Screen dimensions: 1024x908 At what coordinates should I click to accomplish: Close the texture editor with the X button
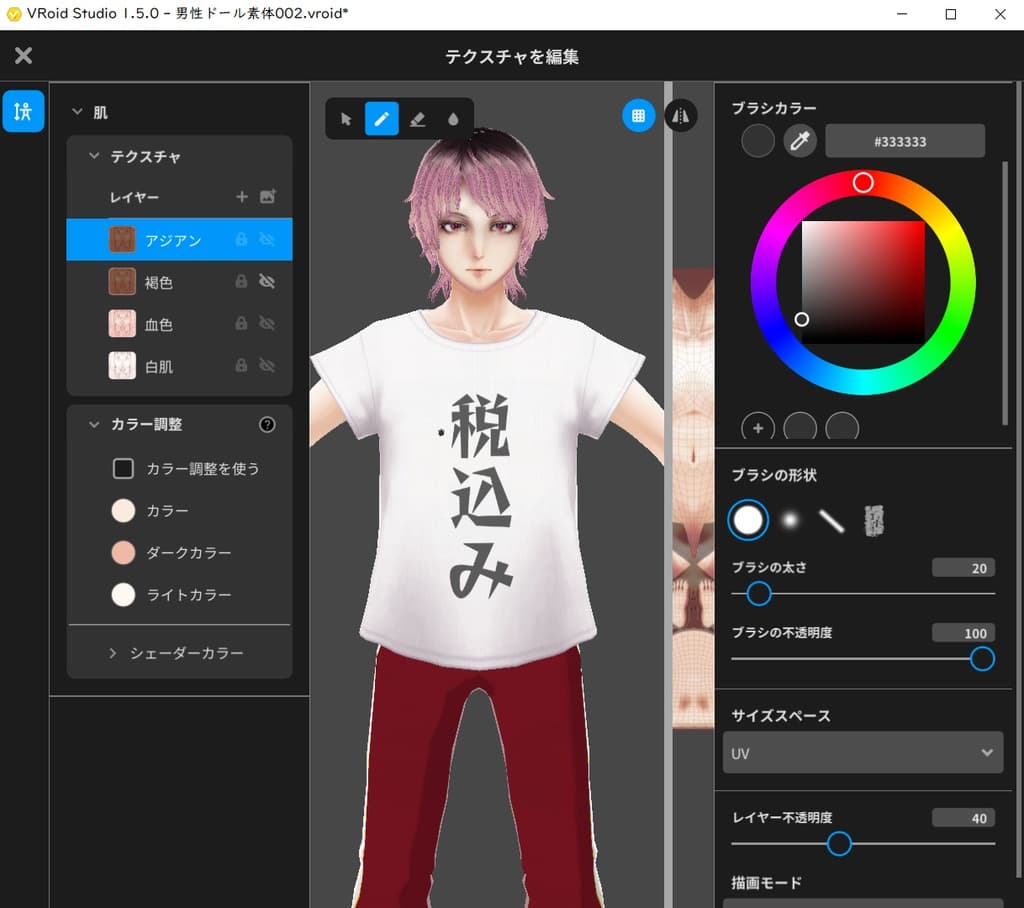click(23, 56)
